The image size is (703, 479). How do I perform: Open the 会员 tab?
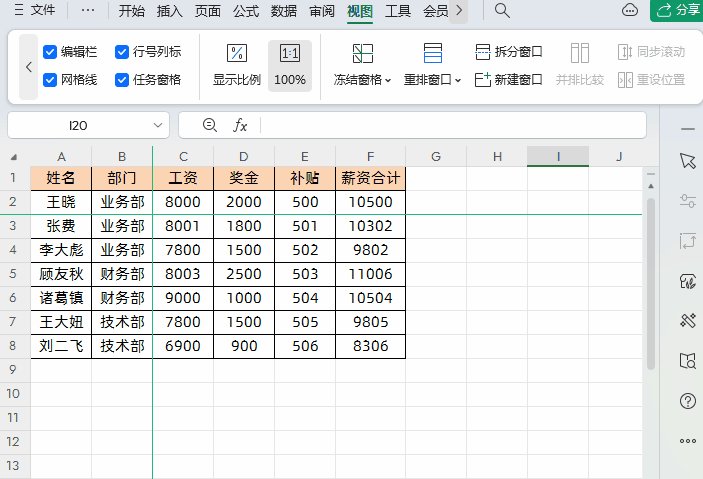435,11
